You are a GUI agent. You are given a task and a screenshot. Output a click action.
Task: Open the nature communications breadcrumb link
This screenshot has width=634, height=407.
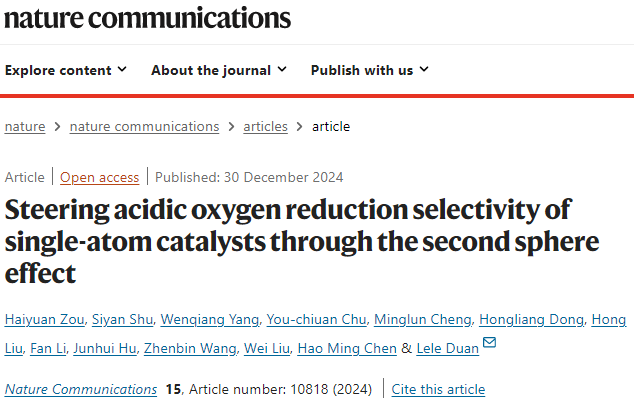(x=144, y=127)
